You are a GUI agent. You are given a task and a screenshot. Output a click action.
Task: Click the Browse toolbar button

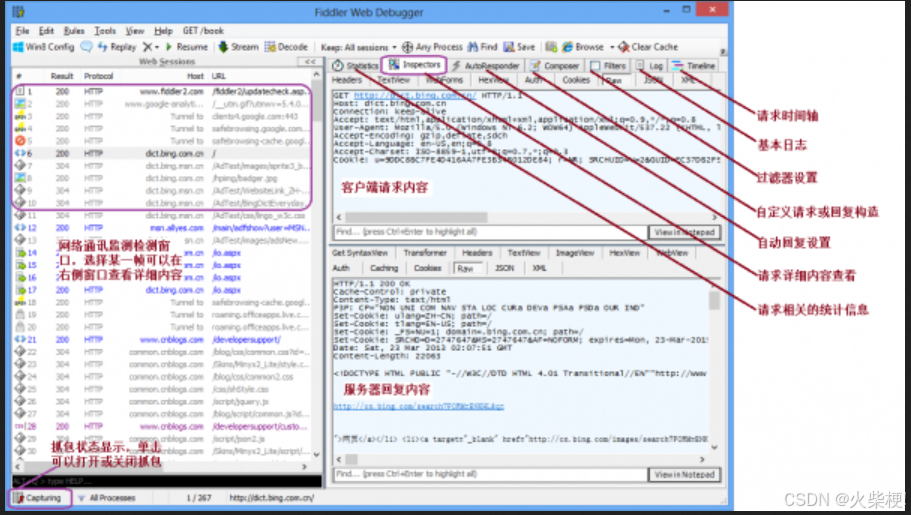(583, 47)
